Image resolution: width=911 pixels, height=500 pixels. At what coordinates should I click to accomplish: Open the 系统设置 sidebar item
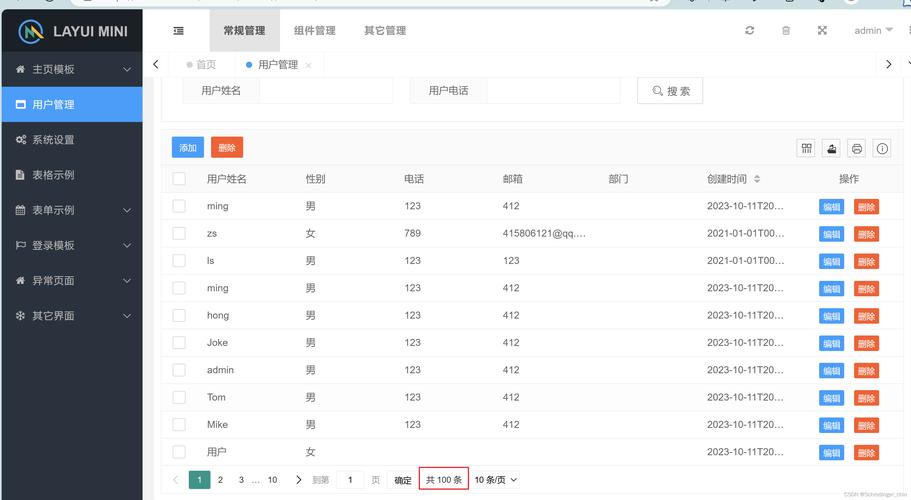[72, 139]
